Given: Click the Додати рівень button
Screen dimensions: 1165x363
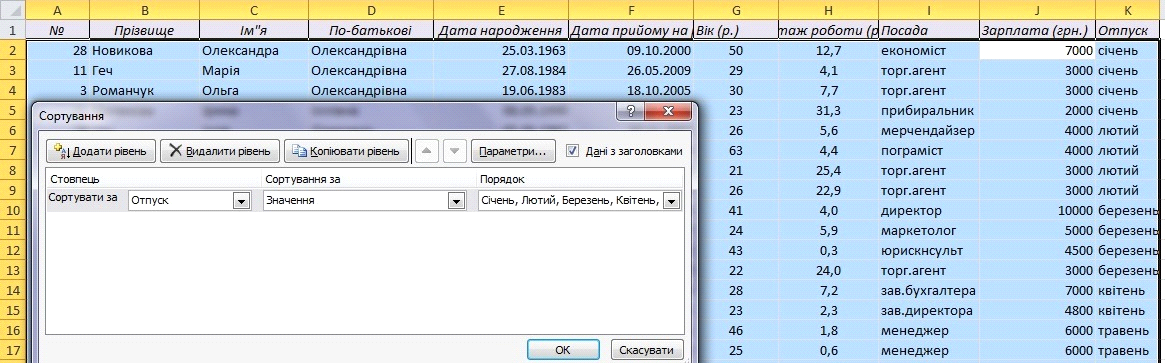Looking at the screenshot, I should pyautogui.click(x=101, y=151).
